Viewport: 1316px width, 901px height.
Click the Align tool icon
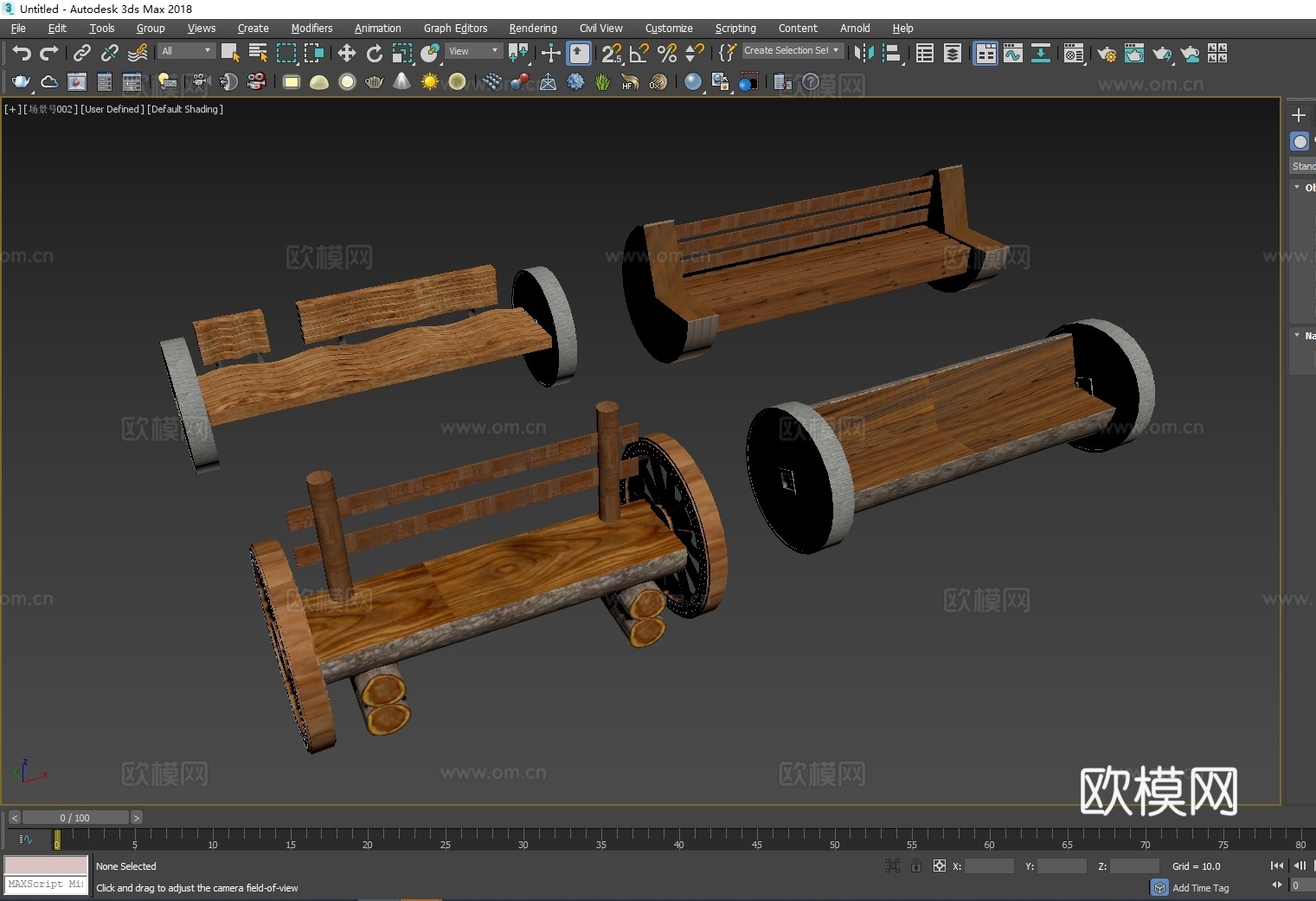(x=892, y=54)
